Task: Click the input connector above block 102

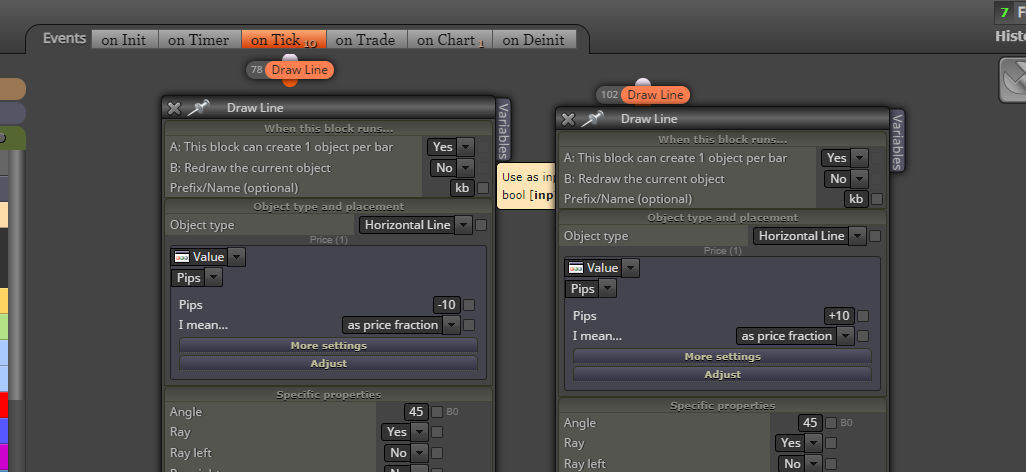Action: tap(644, 82)
